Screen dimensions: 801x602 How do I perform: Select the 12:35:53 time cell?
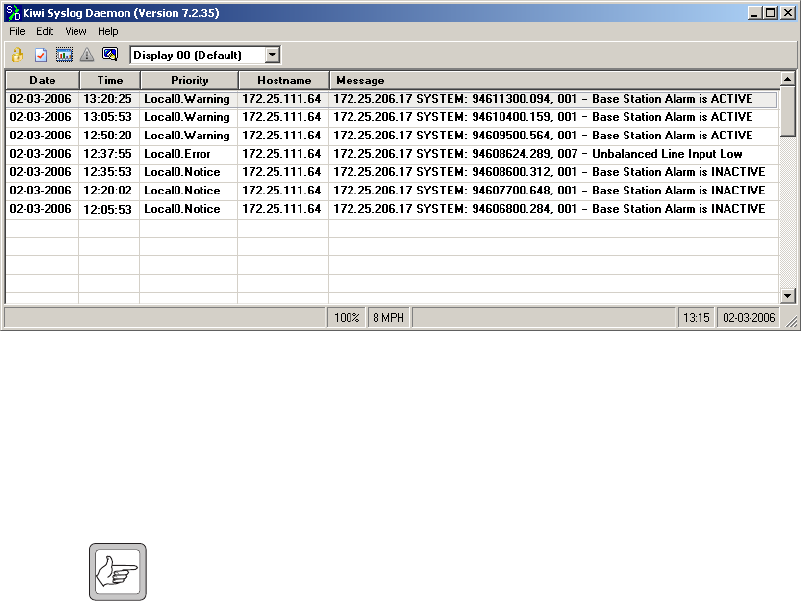point(109,172)
